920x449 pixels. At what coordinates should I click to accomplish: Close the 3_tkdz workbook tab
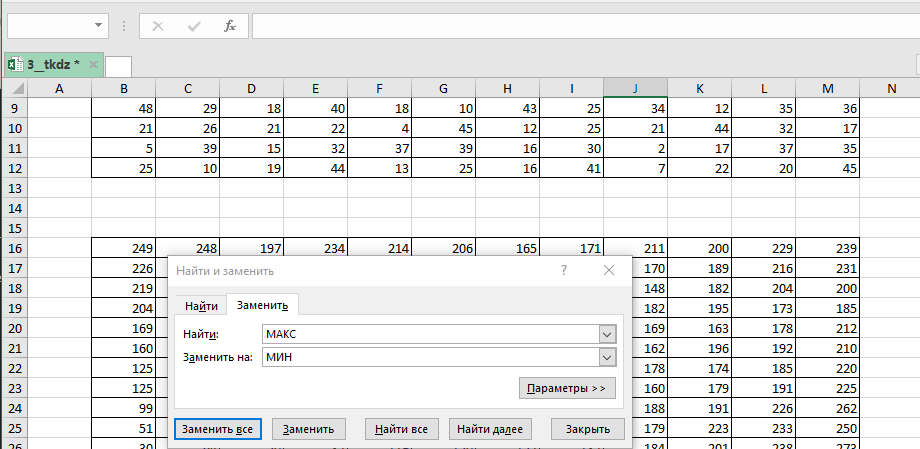pyautogui.click(x=94, y=65)
